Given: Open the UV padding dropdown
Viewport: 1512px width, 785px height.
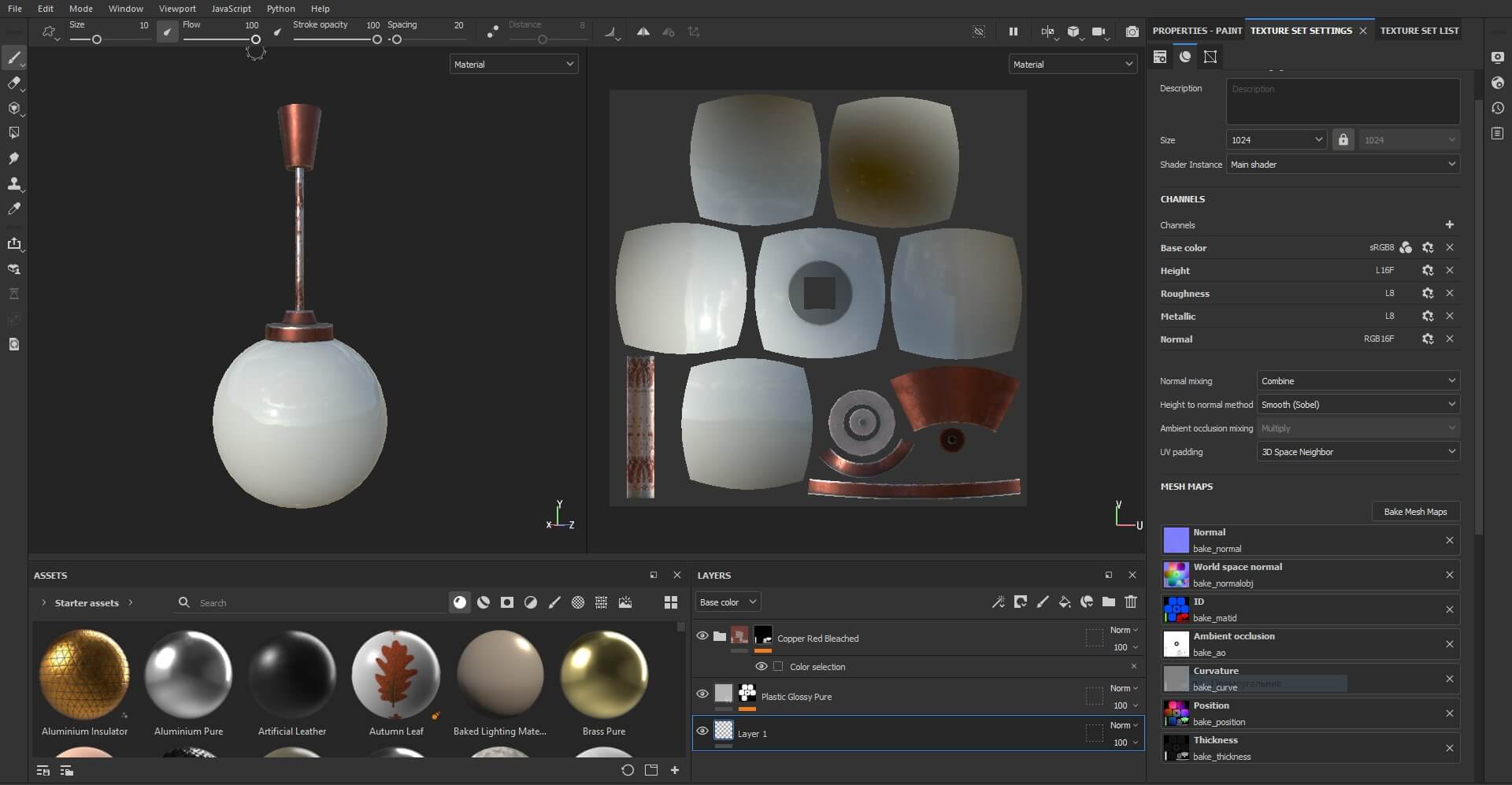Looking at the screenshot, I should 1358,452.
